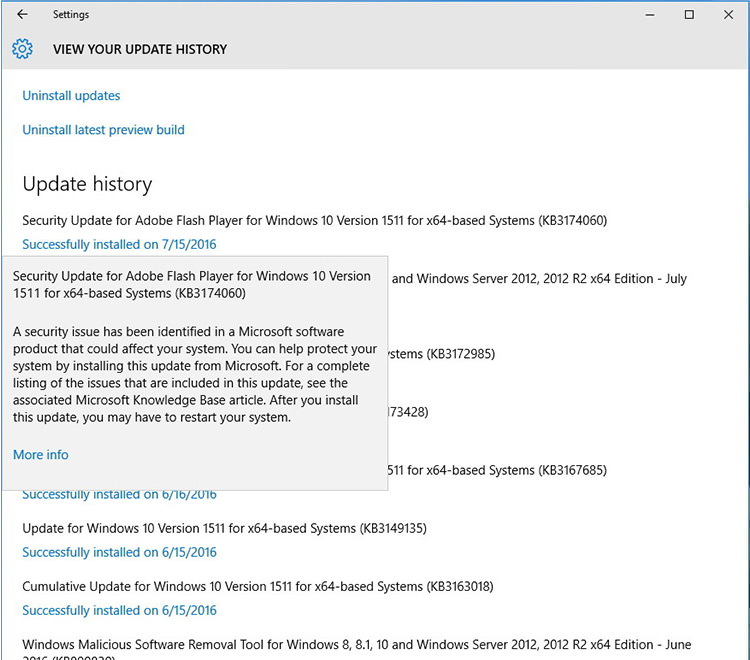Select the KB3174060 Flash Player update entry
Image resolution: width=750 pixels, height=660 pixels.
[314, 220]
